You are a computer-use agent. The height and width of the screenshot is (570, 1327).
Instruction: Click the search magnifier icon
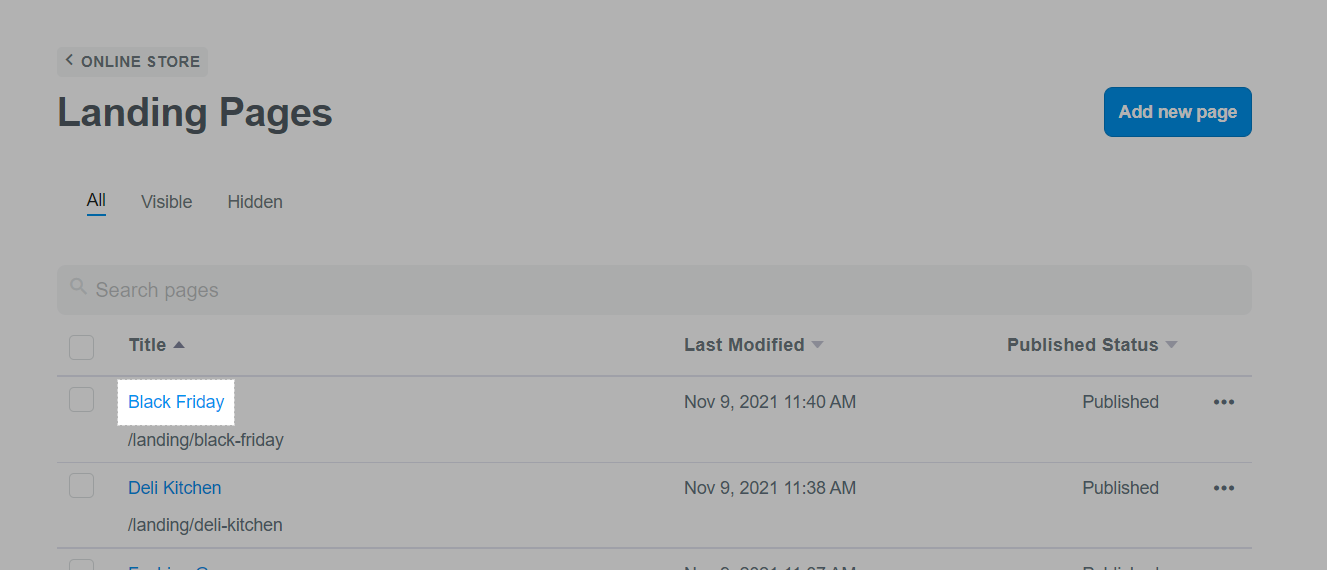pos(78,288)
